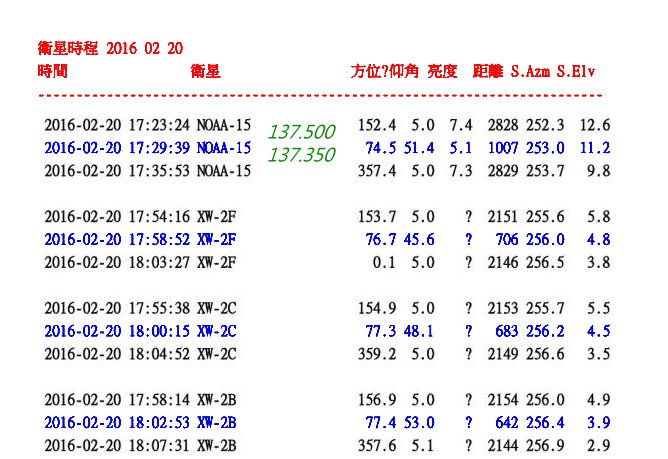Click the green 137.500 frequency annotation
Screen dimensions: 668x459
(301, 132)
